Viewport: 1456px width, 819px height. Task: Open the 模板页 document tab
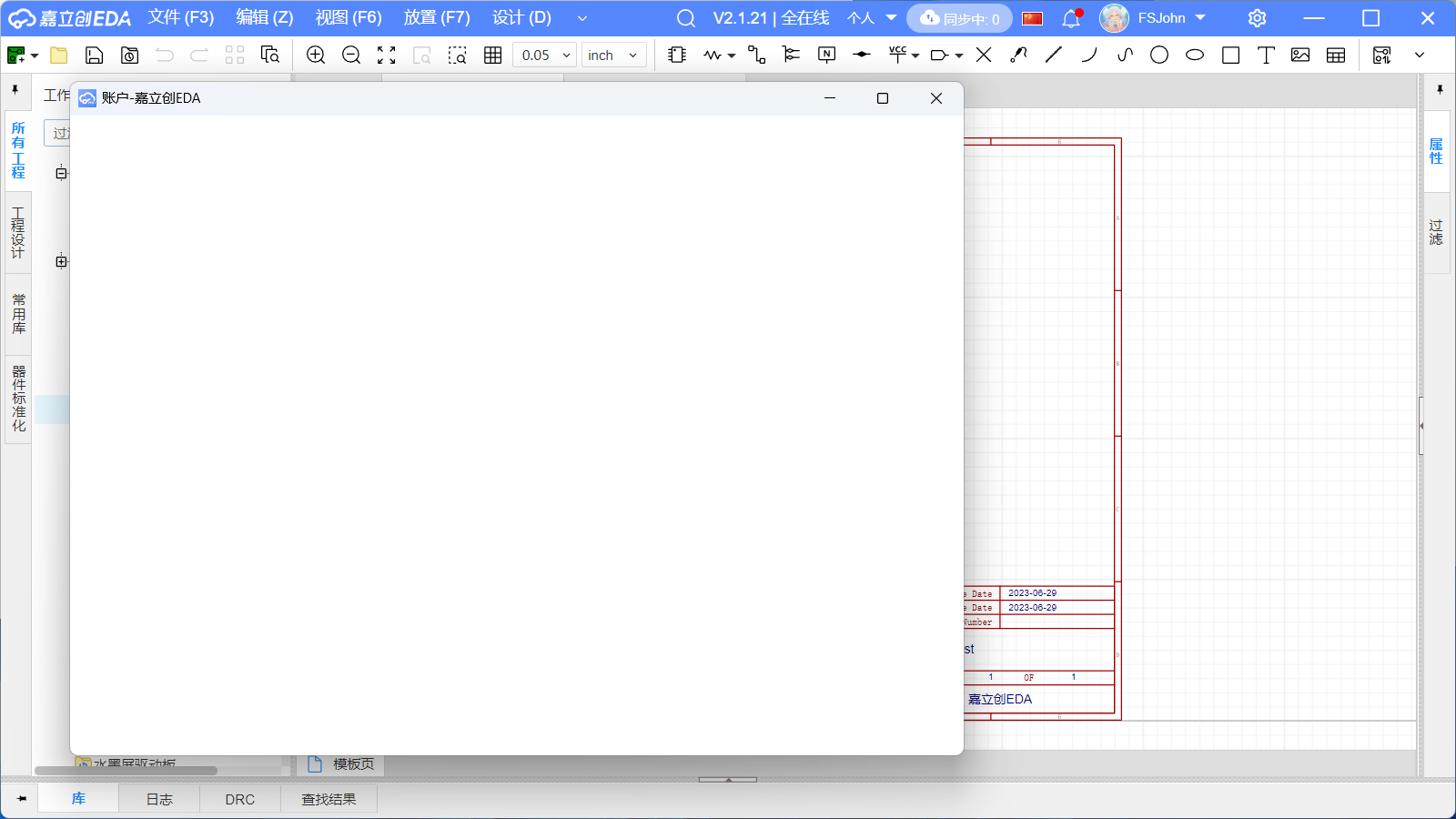point(341,764)
